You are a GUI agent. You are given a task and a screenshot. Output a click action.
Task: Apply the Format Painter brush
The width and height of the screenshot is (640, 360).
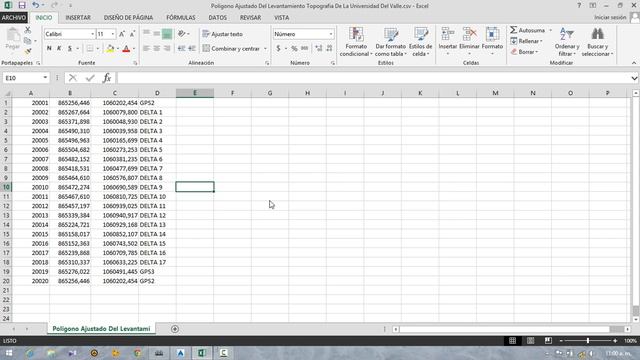(27, 51)
